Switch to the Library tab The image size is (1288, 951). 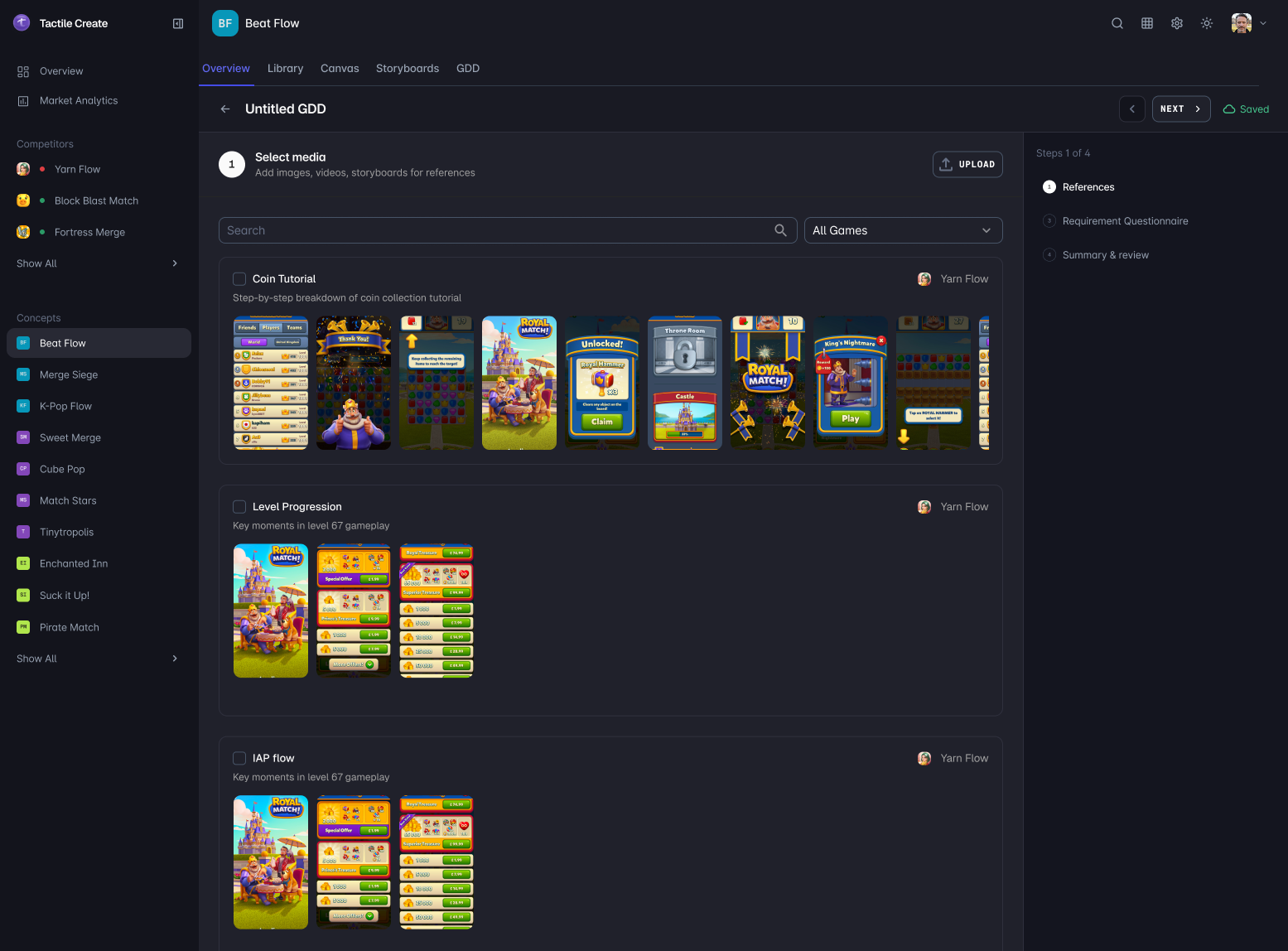(x=285, y=69)
